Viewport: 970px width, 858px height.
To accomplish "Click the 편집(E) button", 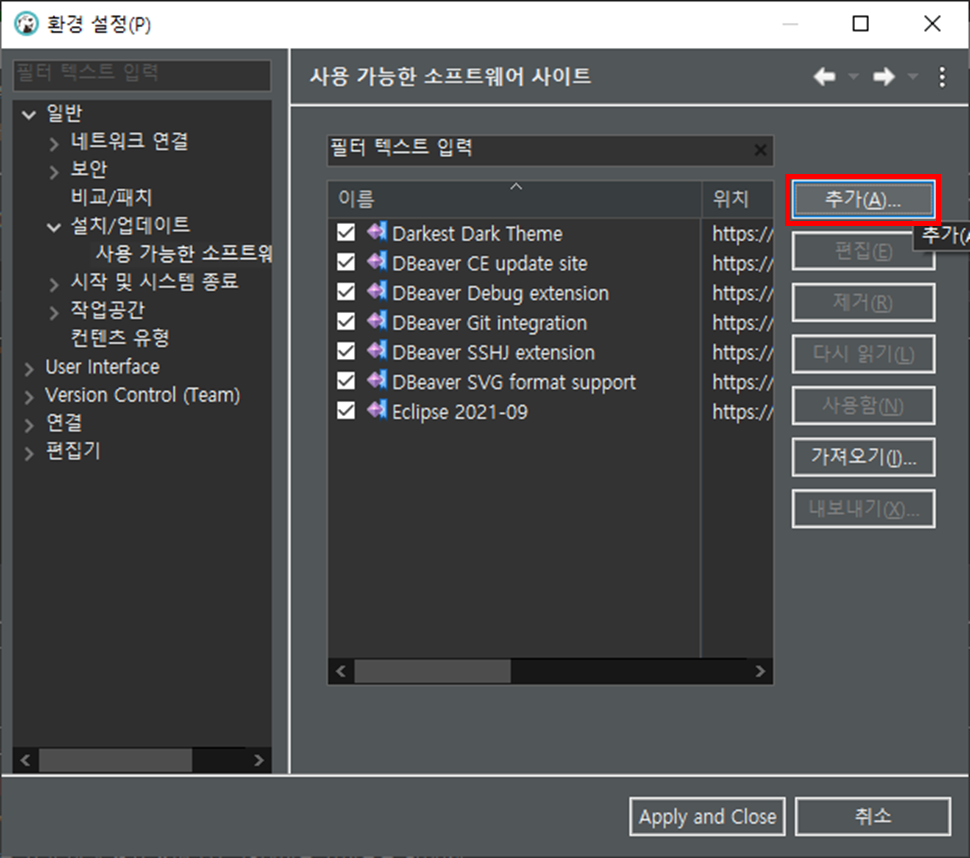I will [863, 251].
